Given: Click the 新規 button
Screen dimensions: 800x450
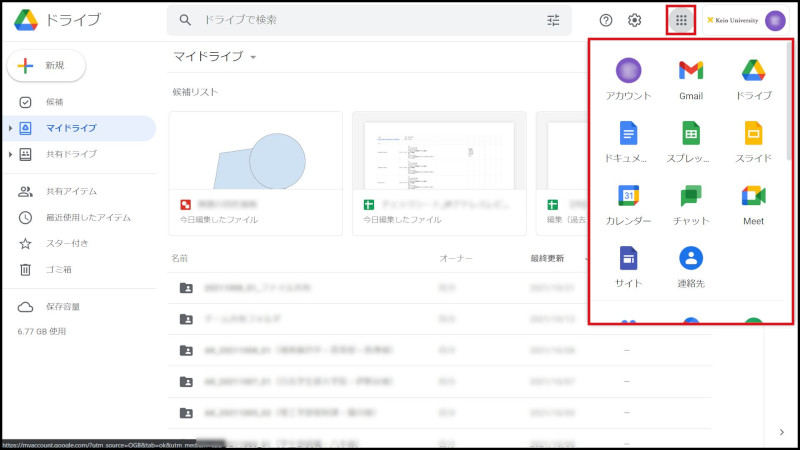Looking at the screenshot, I should click(x=46, y=65).
